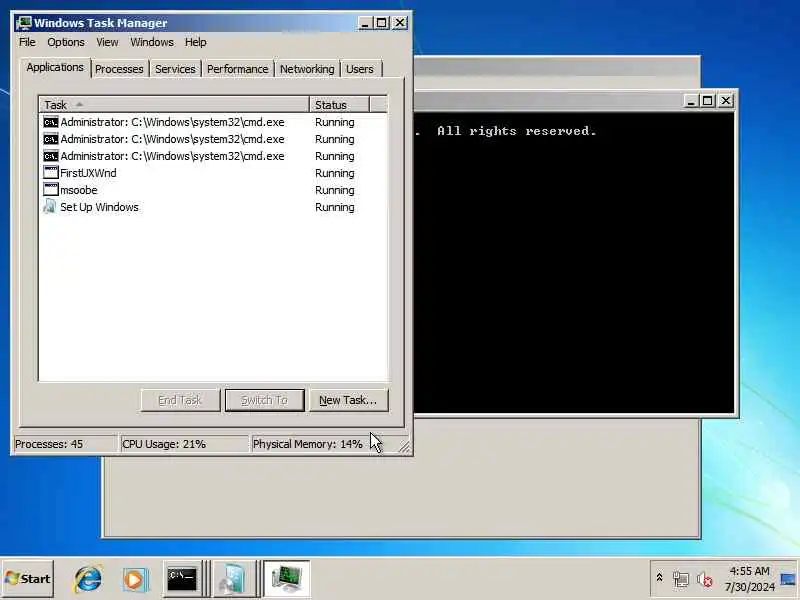Open the clock showing 4:55 AM

(x=749, y=579)
